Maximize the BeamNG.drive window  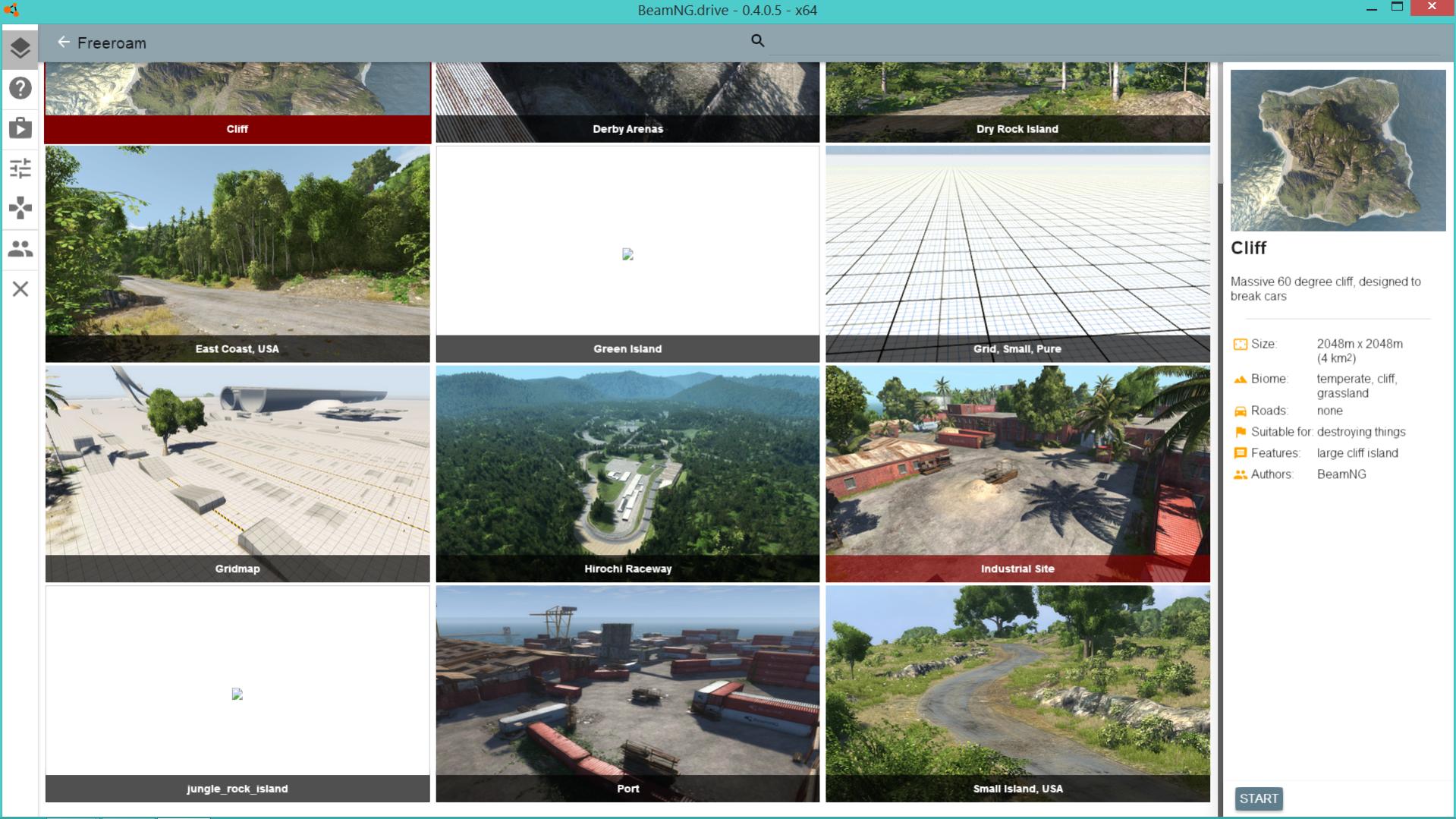1397,7
